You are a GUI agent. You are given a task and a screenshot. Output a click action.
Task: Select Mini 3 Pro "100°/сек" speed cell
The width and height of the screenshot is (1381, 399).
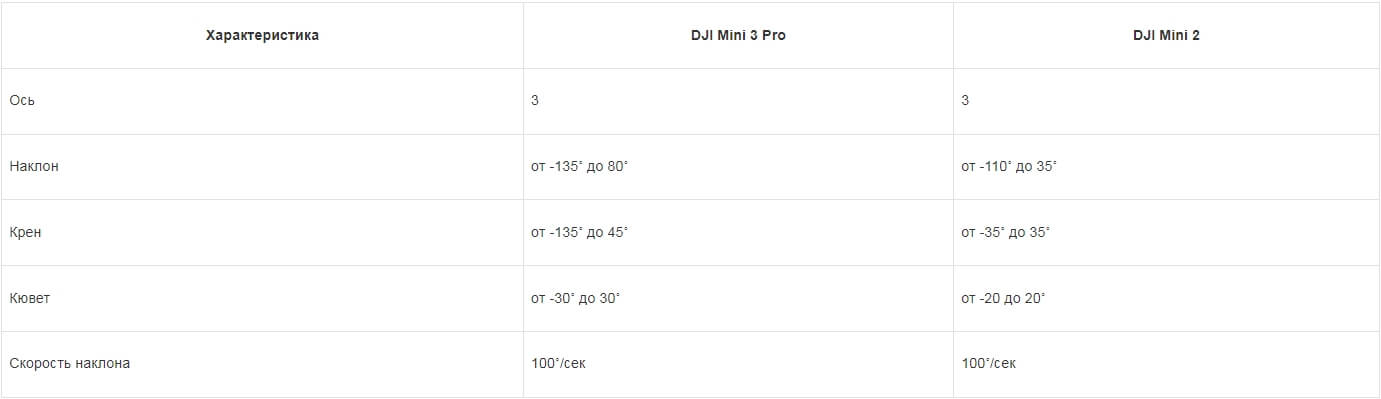[559, 363]
